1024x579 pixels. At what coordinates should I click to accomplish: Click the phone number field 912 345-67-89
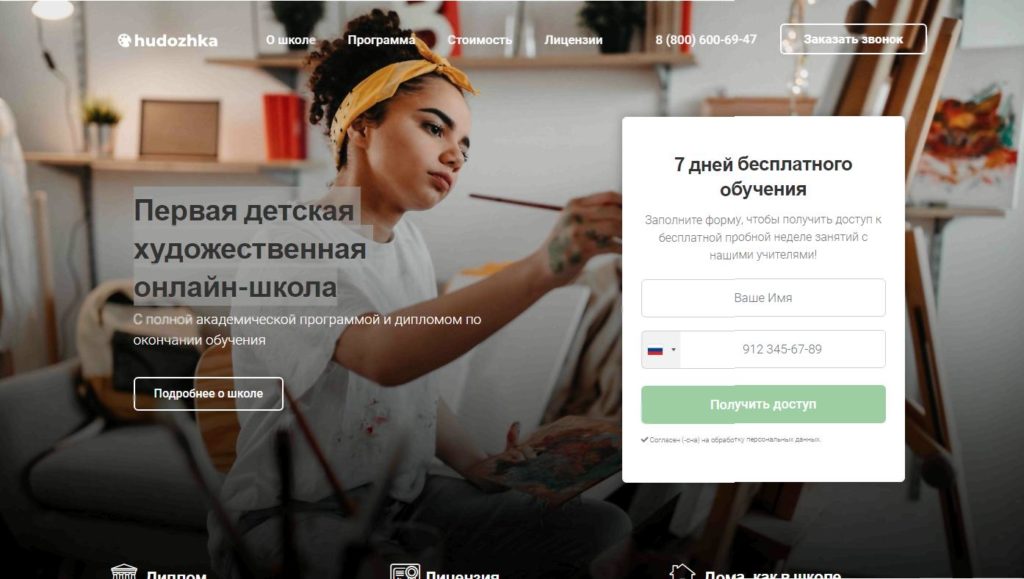coord(782,349)
